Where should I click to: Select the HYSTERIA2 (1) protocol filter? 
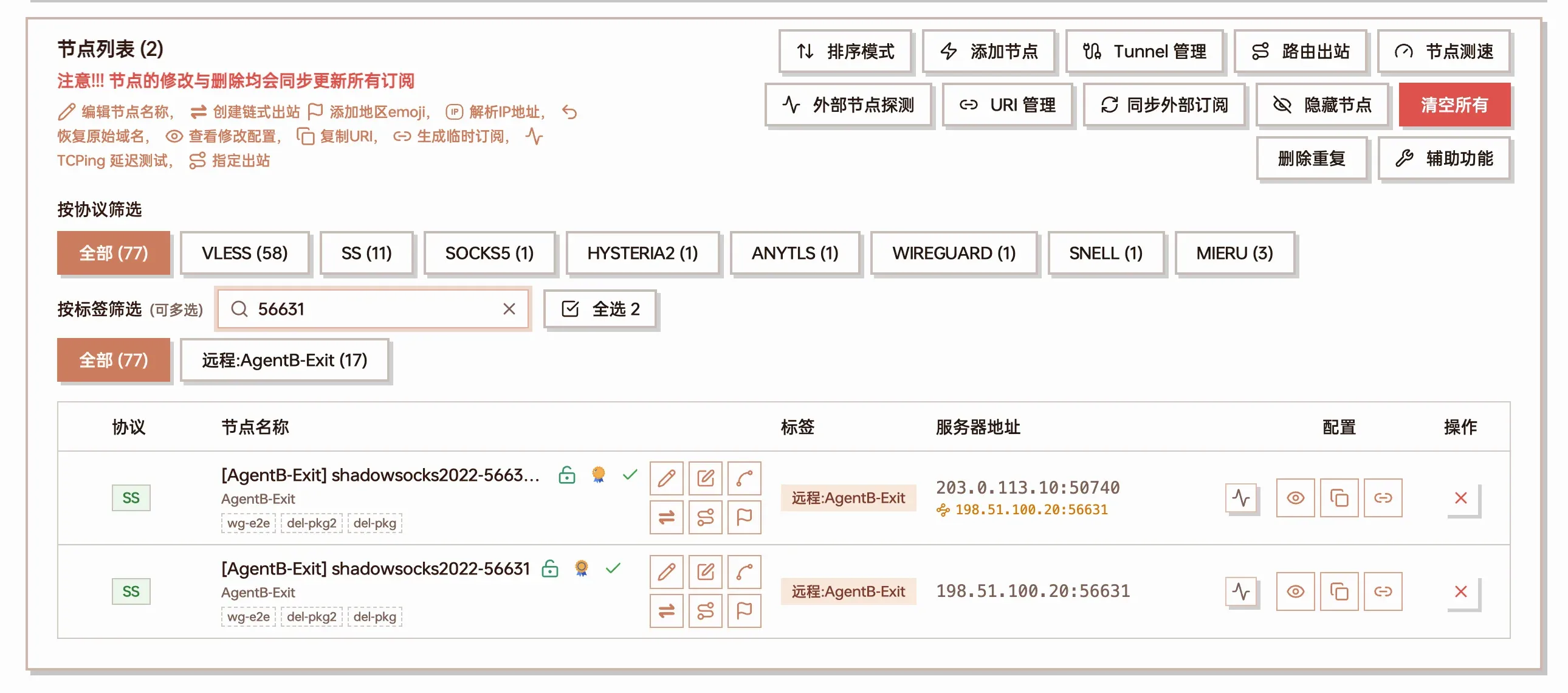pos(642,253)
